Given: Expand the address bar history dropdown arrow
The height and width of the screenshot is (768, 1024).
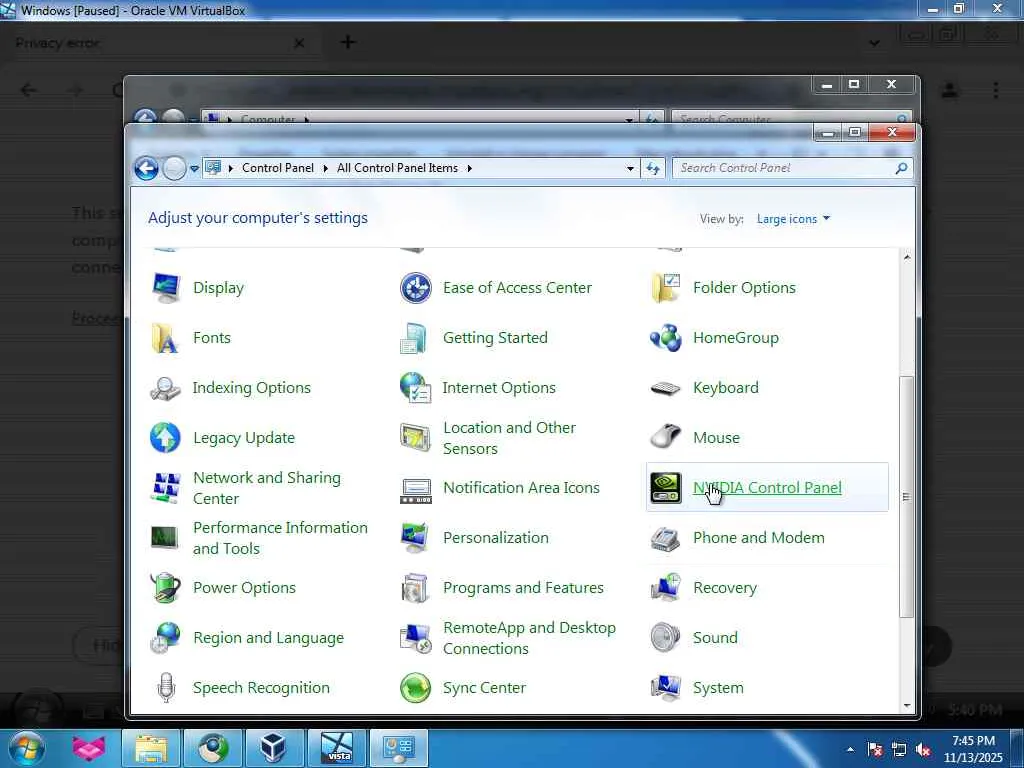Looking at the screenshot, I should (630, 168).
